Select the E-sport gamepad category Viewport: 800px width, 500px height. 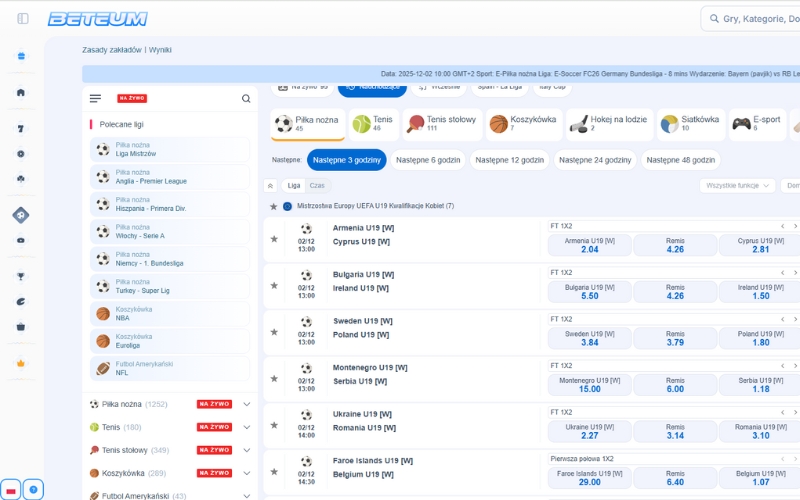(756, 124)
